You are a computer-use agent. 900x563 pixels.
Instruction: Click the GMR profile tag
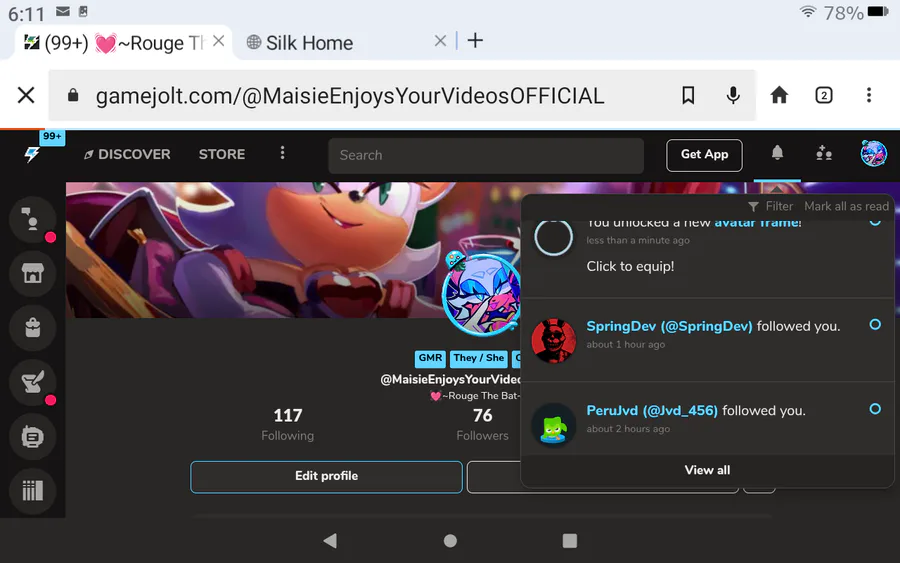(x=430, y=359)
